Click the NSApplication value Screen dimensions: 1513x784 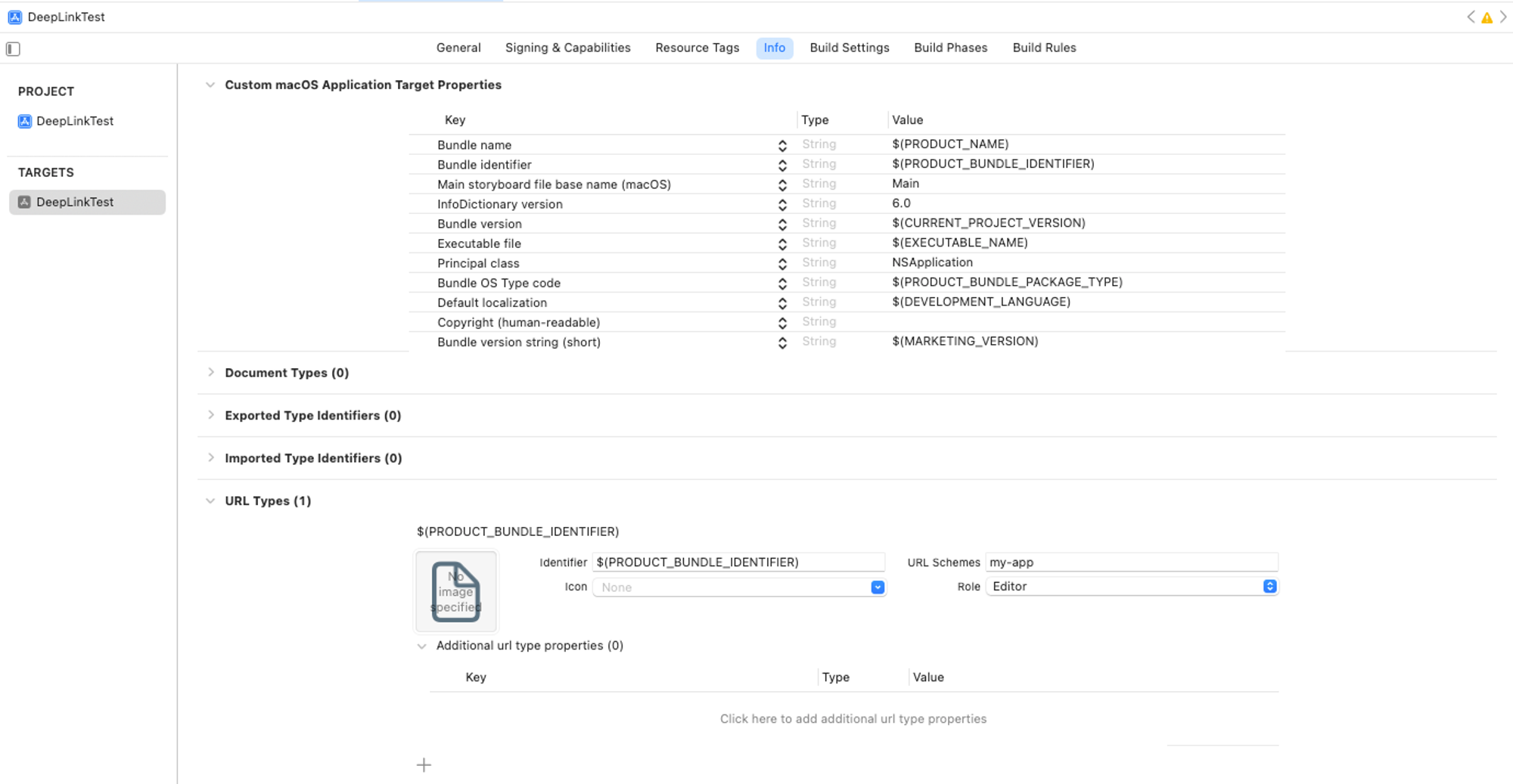932,262
